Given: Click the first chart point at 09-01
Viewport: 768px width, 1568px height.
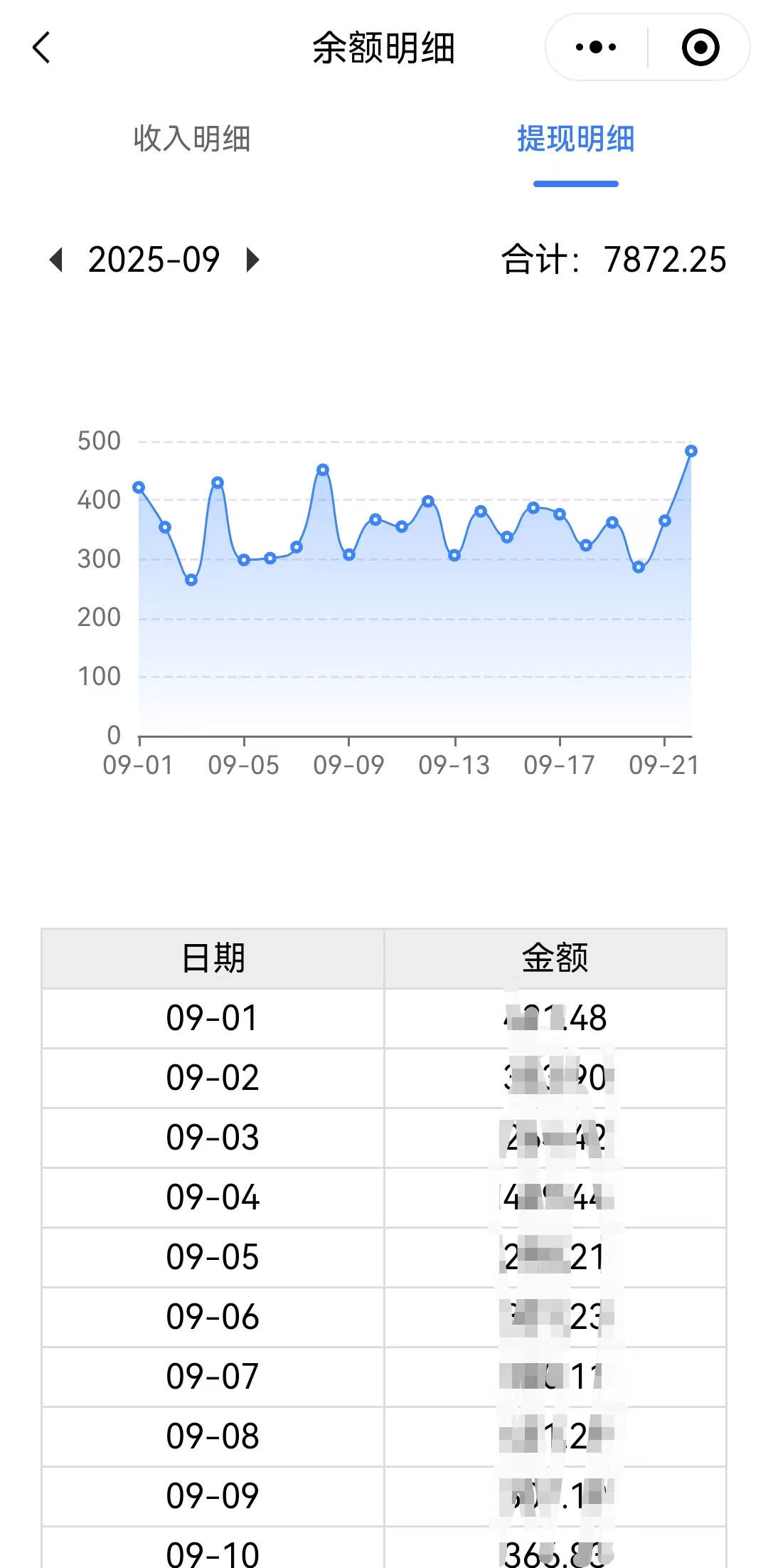Looking at the screenshot, I should pos(139,487).
